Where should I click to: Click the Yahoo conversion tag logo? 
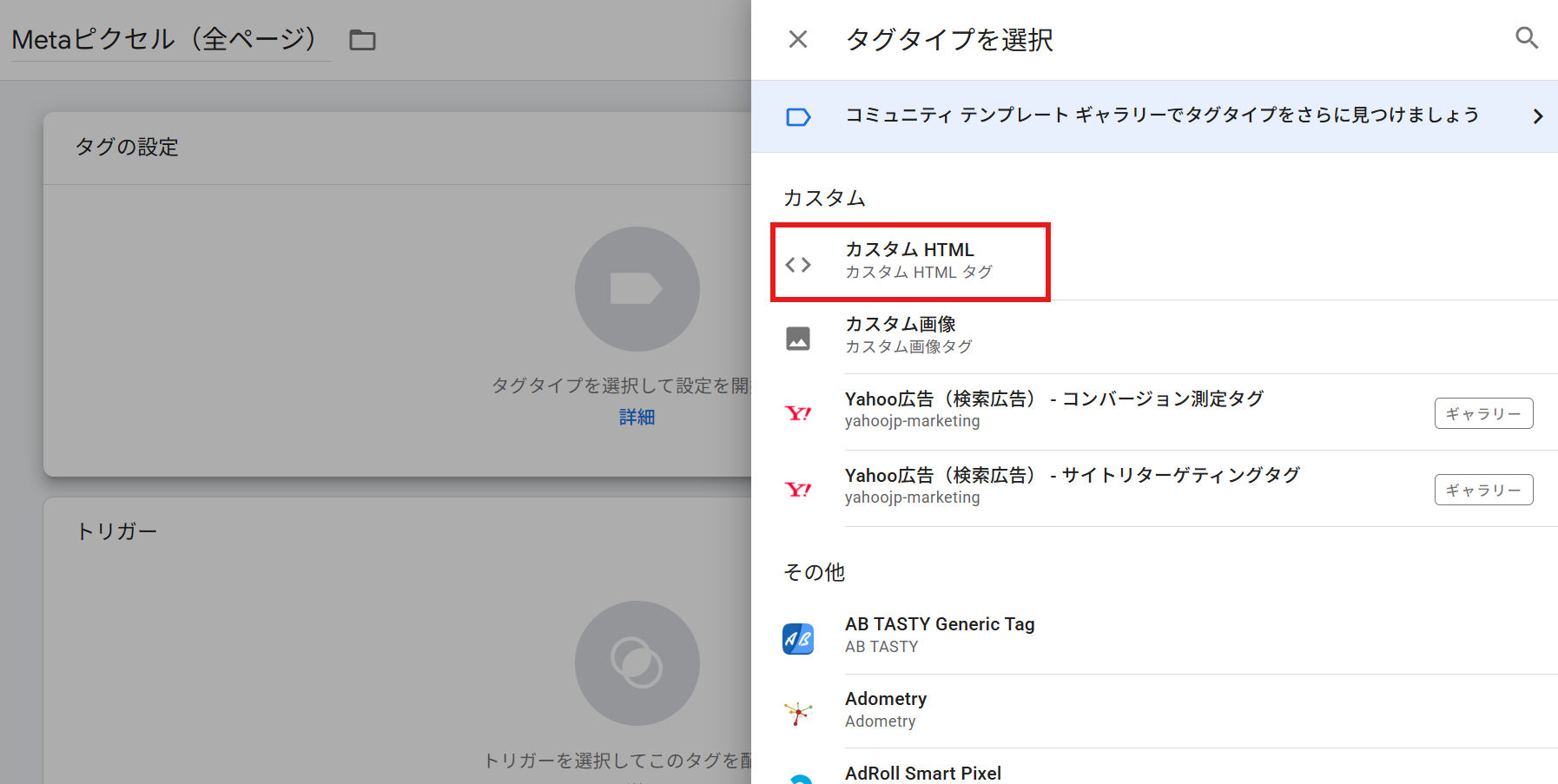pyautogui.click(x=798, y=413)
